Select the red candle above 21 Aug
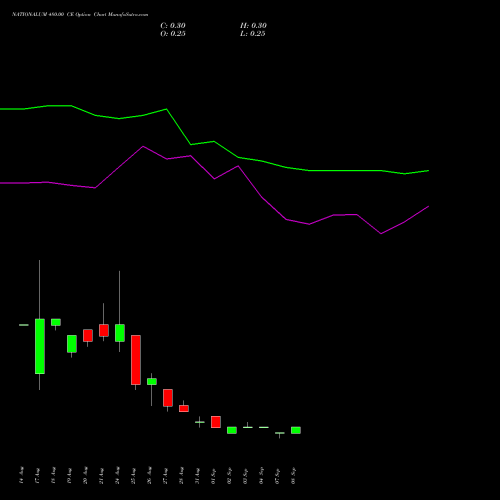This screenshot has width=500, height=500. [104, 330]
